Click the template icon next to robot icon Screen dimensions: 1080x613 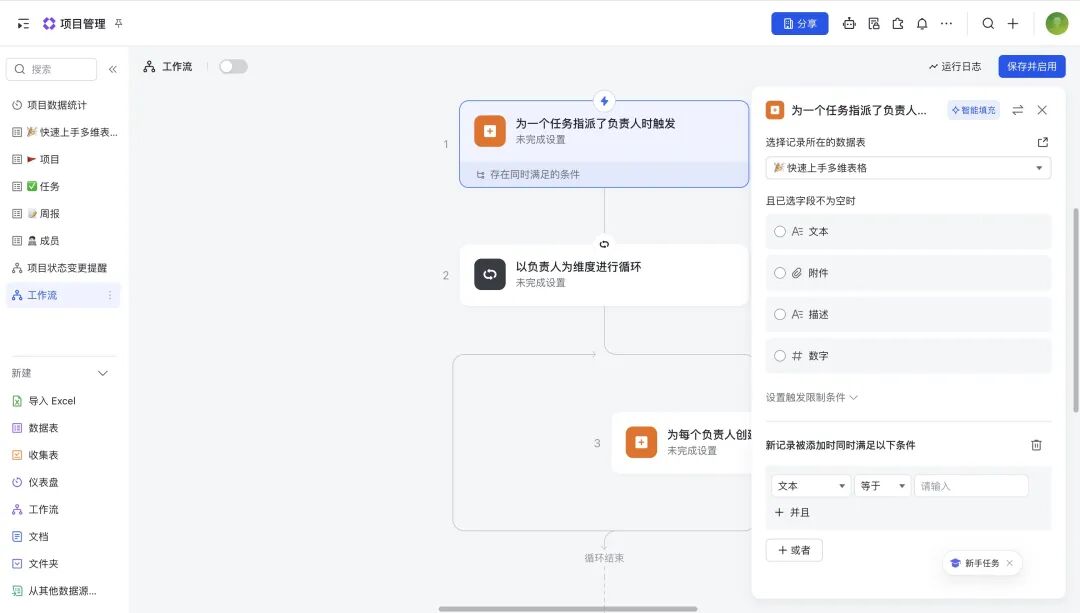coord(873,24)
